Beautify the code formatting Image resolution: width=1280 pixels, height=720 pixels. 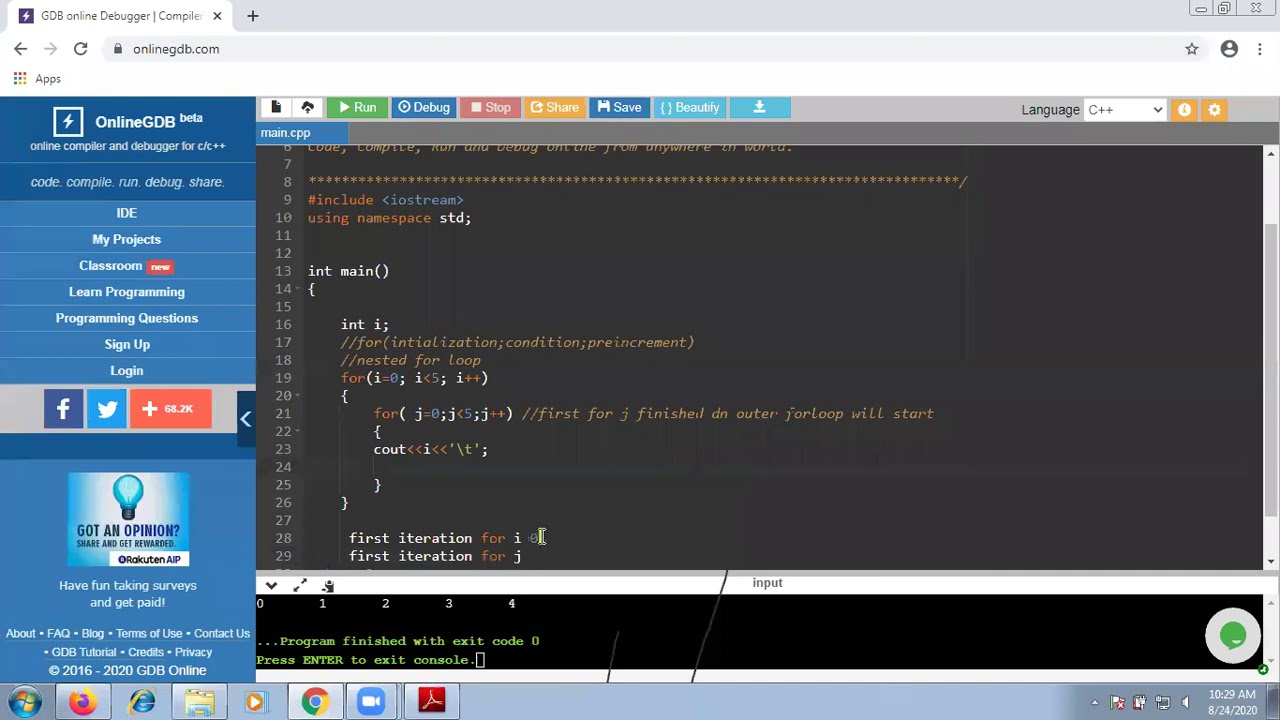pos(690,107)
